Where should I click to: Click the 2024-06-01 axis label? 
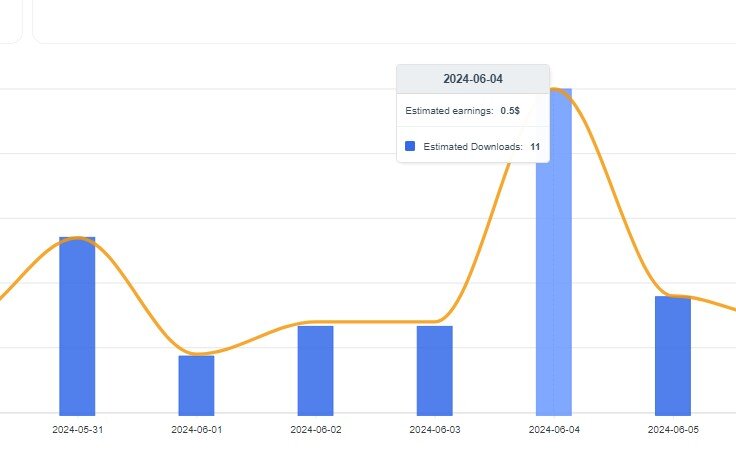click(x=197, y=429)
